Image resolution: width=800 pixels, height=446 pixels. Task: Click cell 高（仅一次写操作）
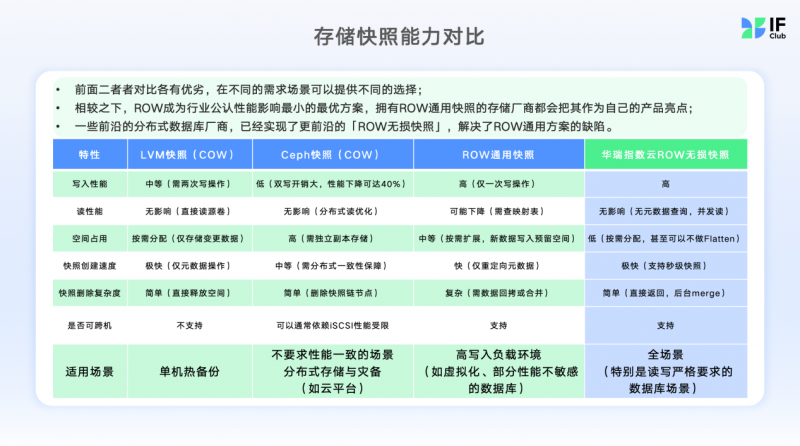click(x=498, y=184)
